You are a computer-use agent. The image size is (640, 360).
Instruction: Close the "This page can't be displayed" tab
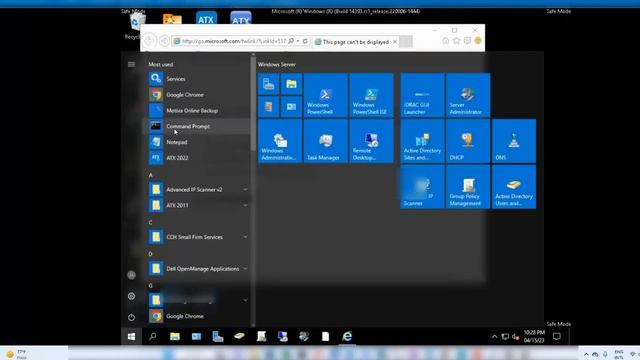[x=395, y=42]
